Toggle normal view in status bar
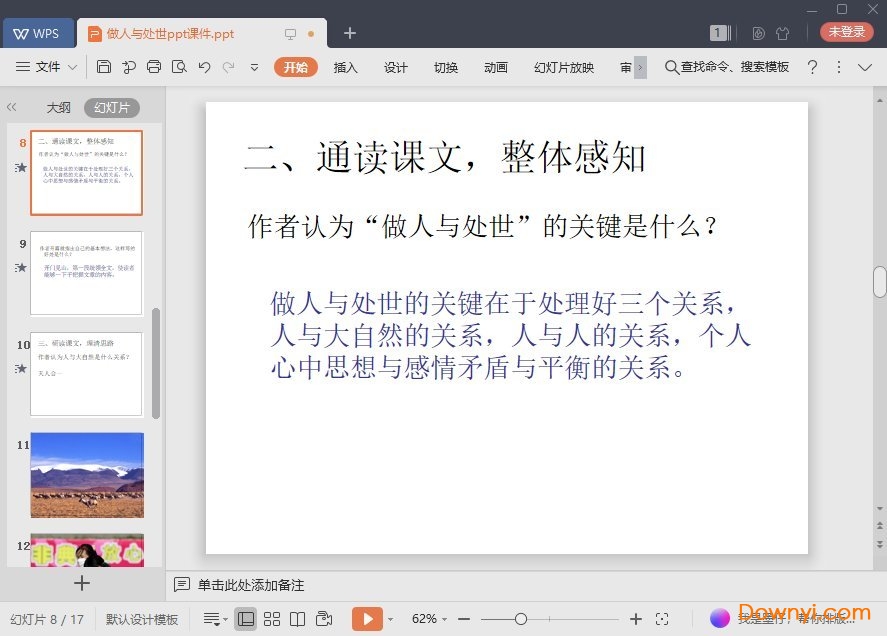The width and height of the screenshot is (887, 636). click(x=246, y=619)
